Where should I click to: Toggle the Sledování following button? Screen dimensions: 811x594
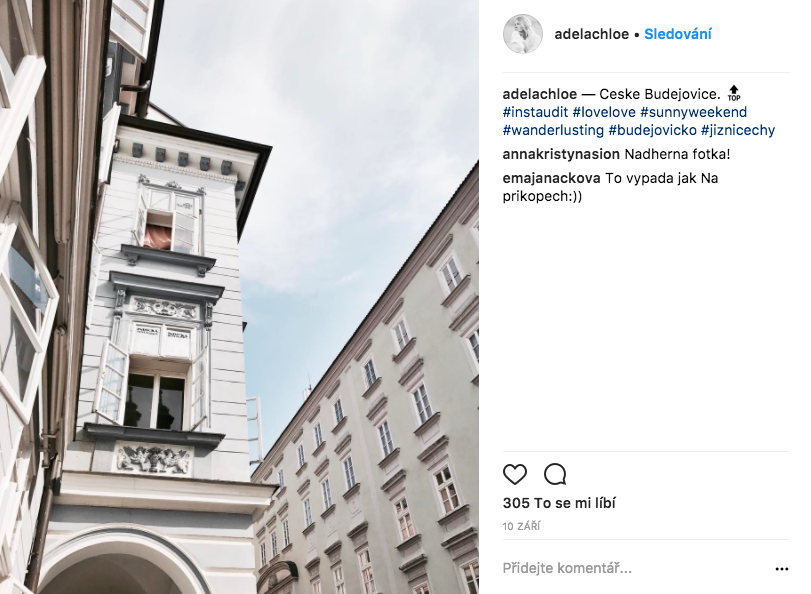coord(678,34)
